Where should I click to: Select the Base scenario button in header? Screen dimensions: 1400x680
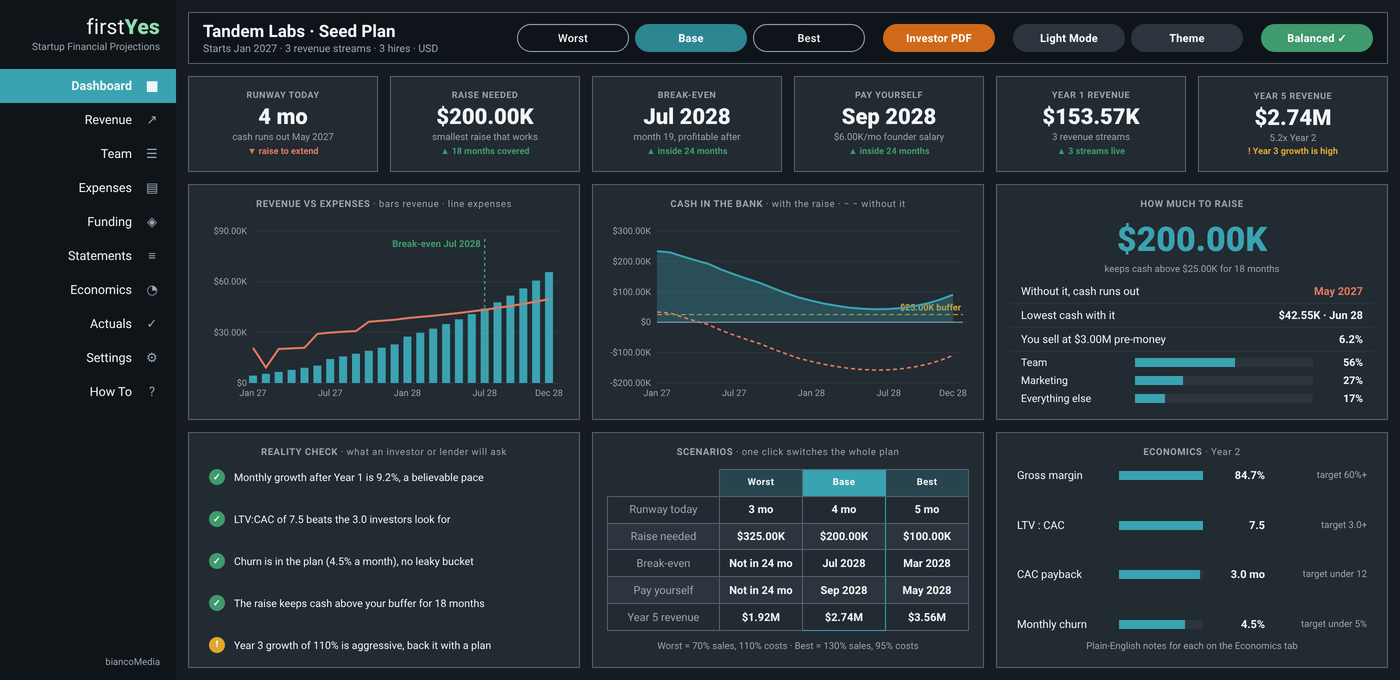click(691, 38)
